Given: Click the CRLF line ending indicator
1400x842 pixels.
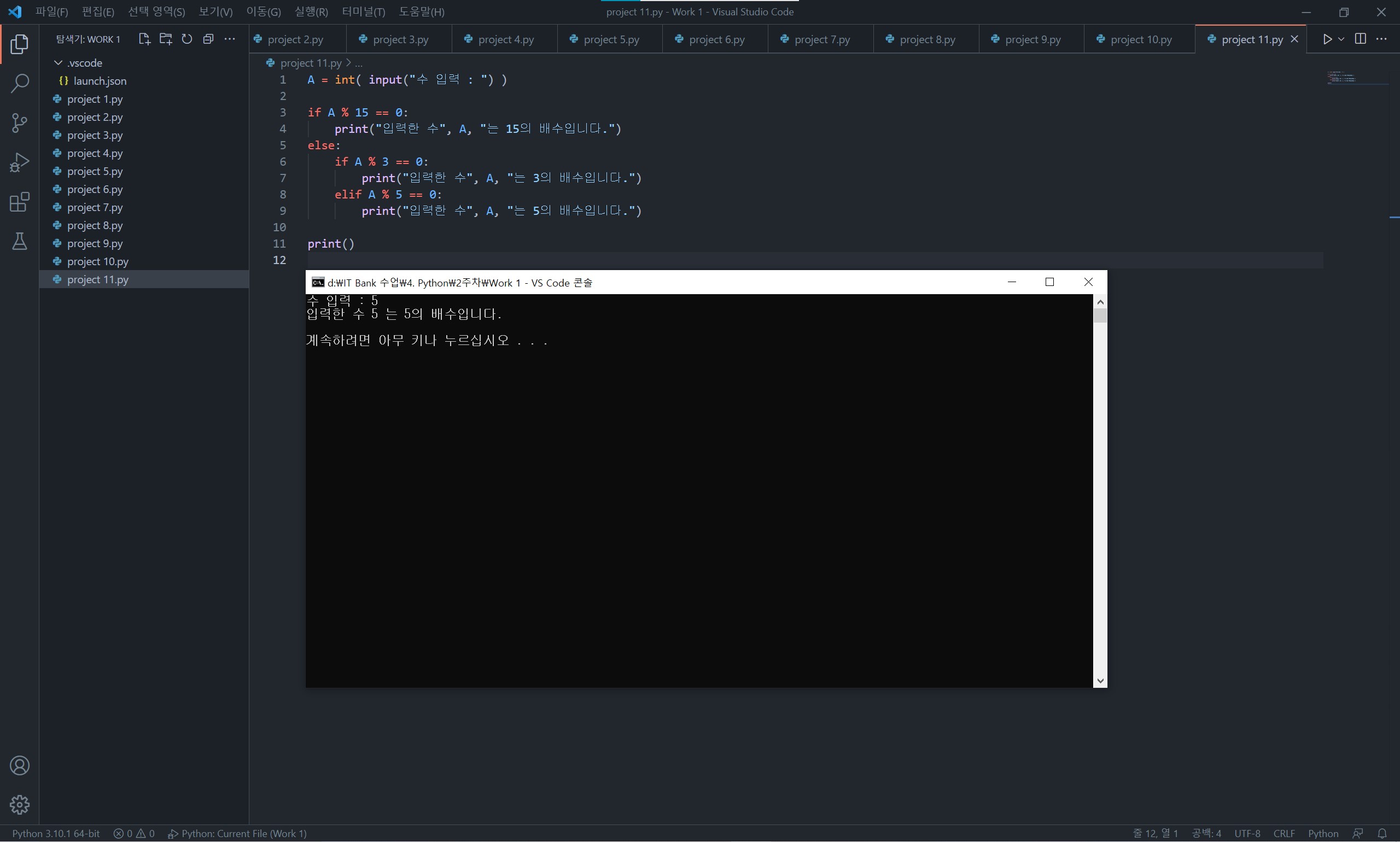Looking at the screenshot, I should click(1284, 833).
